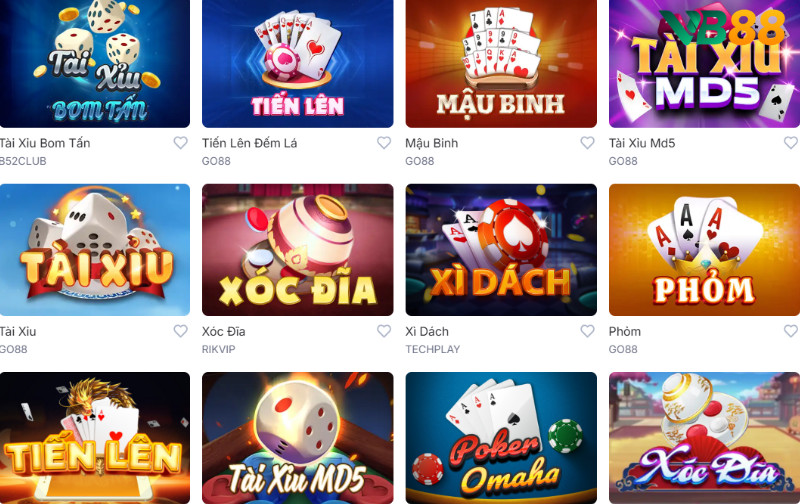This screenshot has height=504, width=800.
Task: Click the TECHPLAY provider label
Action: click(433, 349)
